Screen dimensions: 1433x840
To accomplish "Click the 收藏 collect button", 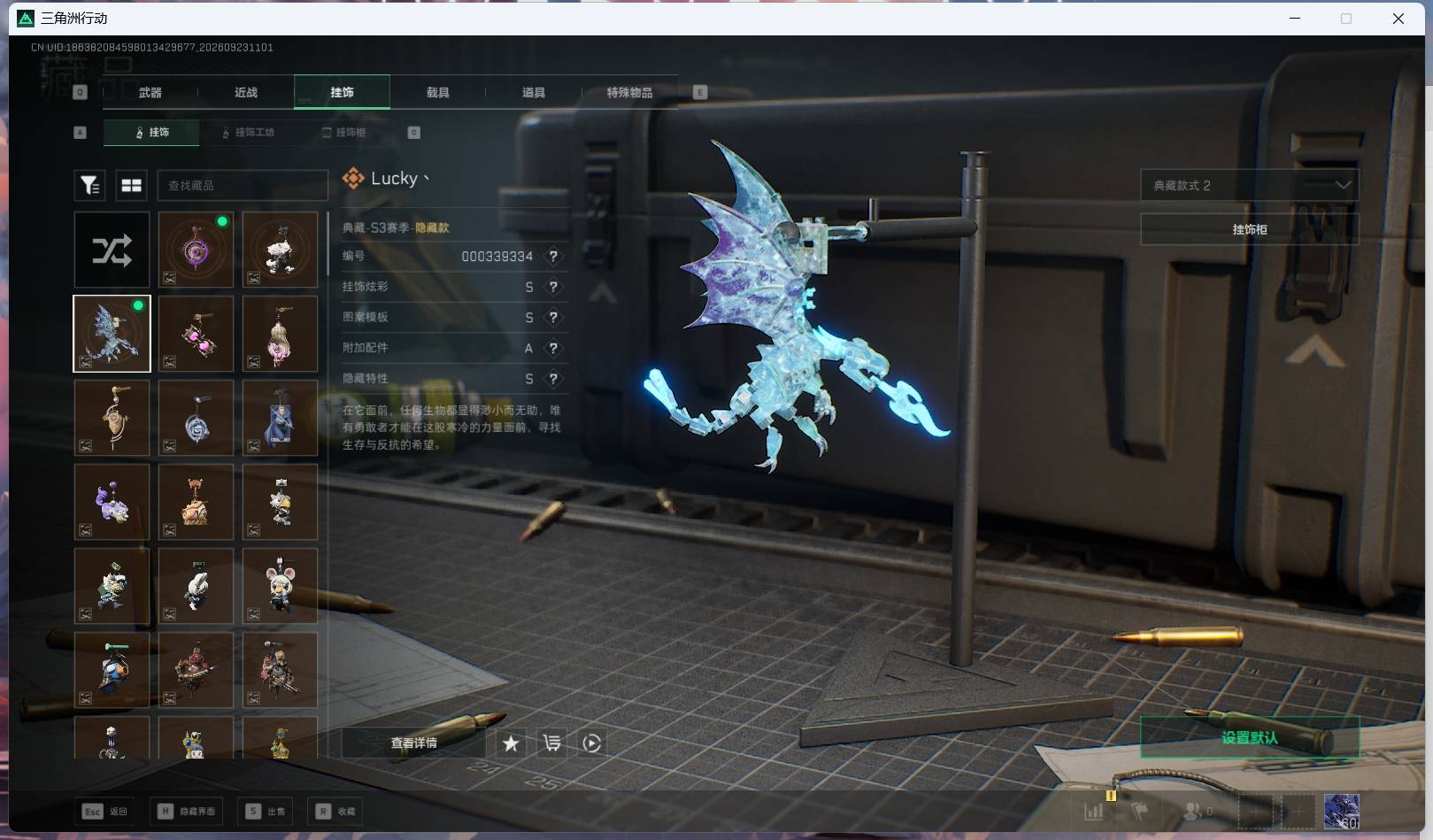I will (335, 811).
